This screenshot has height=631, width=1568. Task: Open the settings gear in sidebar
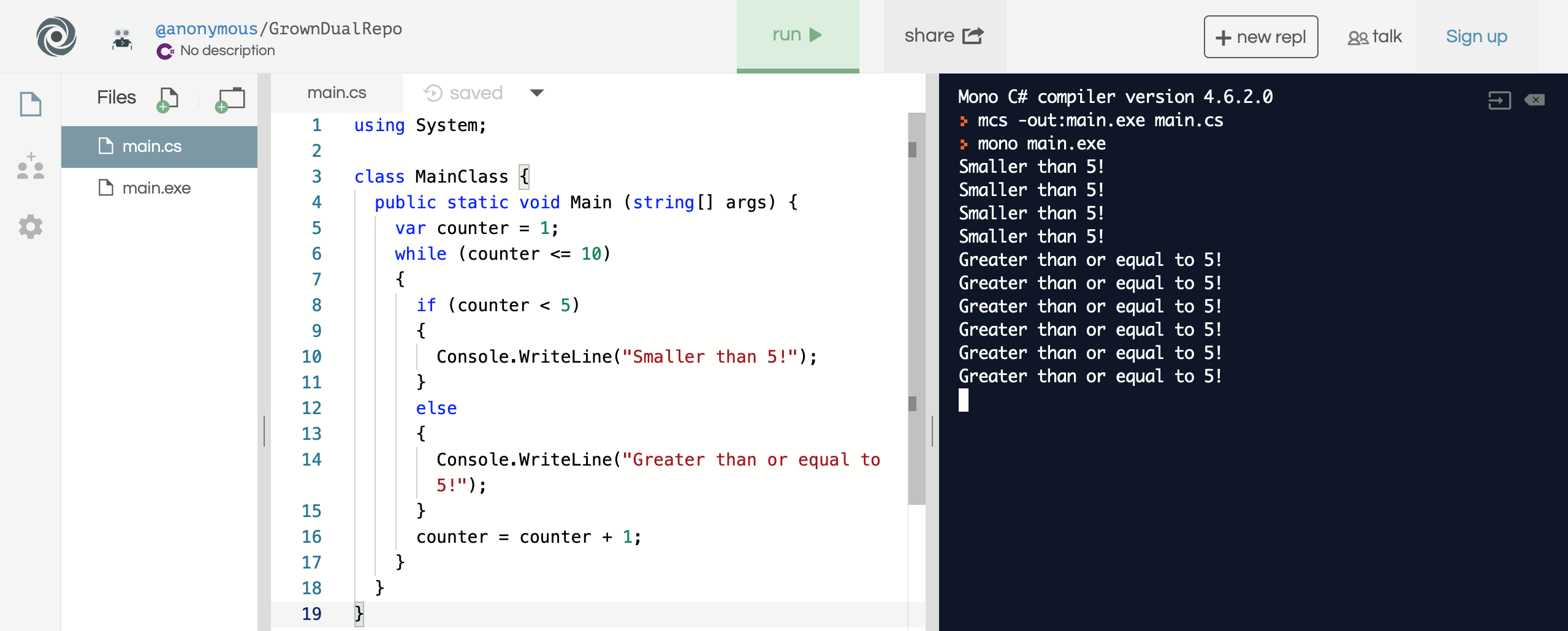pyautogui.click(x=30, y=227)
